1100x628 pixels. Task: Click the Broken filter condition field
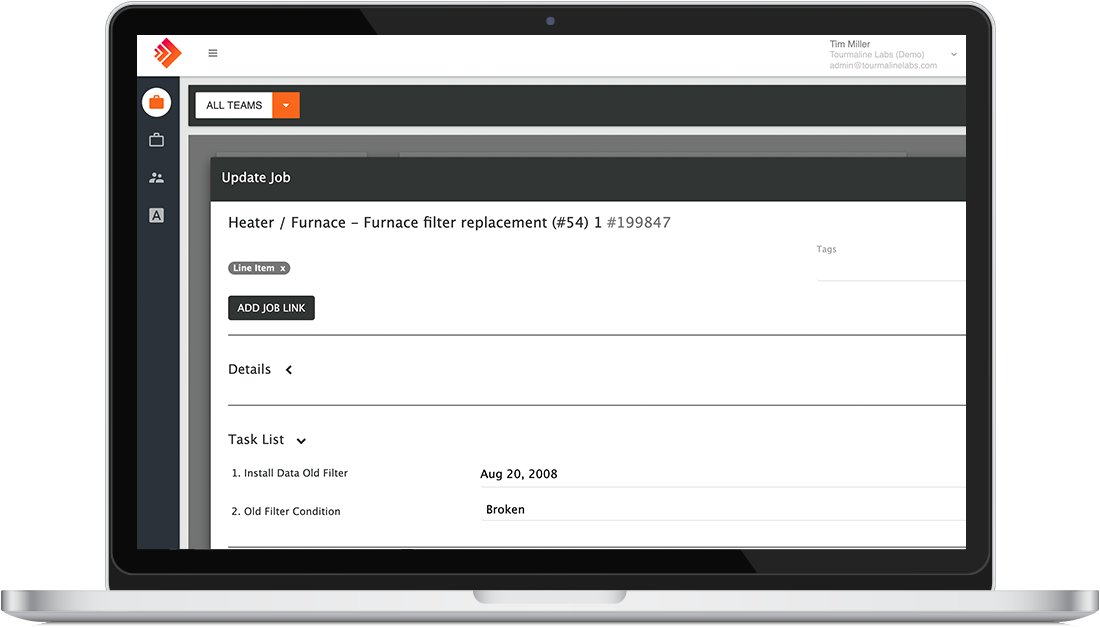click(x=506, y=509)
